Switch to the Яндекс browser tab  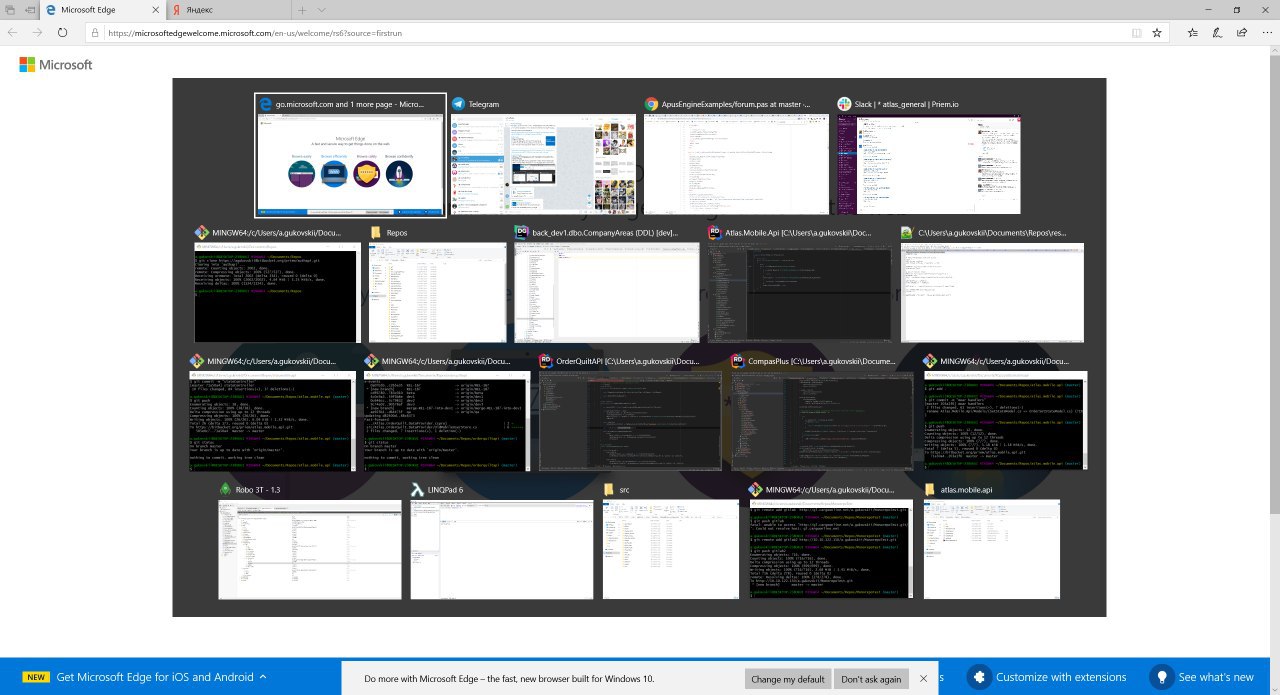coord(227,9)
